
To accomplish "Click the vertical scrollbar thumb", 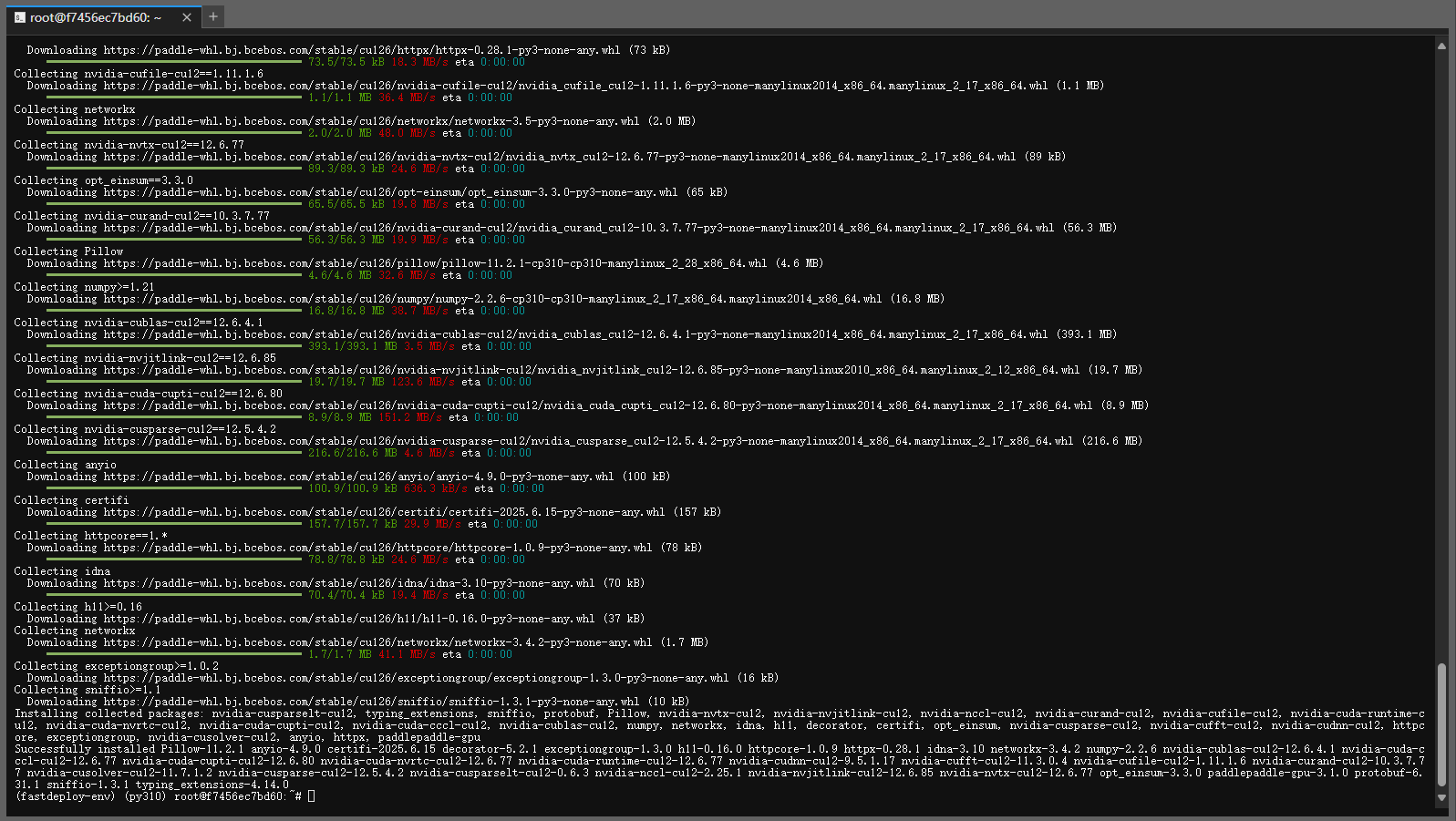I will click(1441, 724).
